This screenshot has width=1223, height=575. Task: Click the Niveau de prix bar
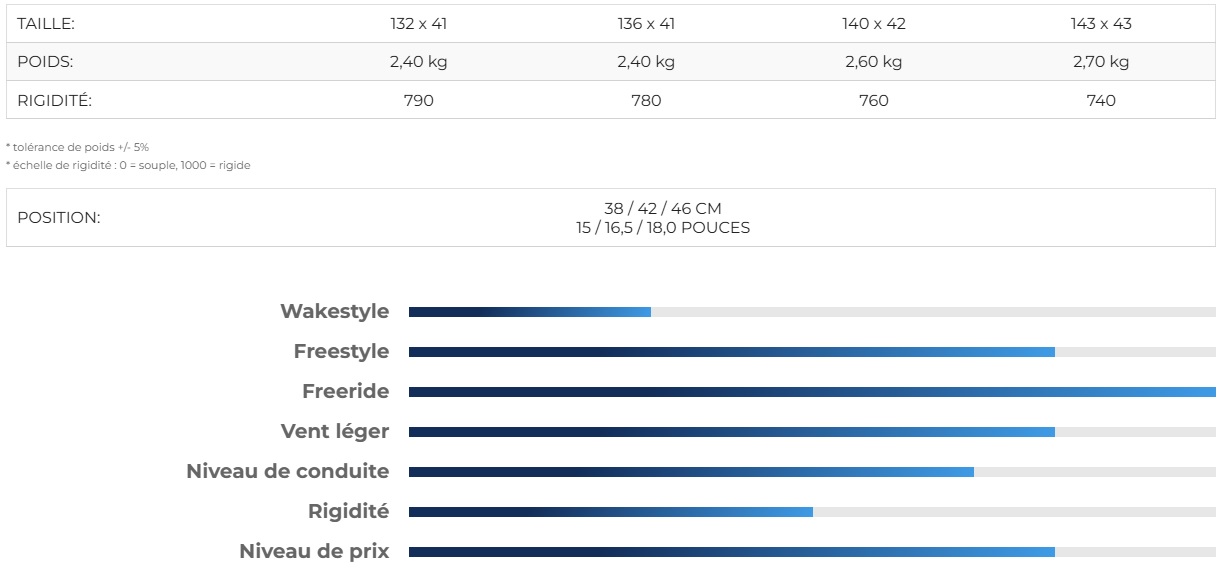(812, 552)
